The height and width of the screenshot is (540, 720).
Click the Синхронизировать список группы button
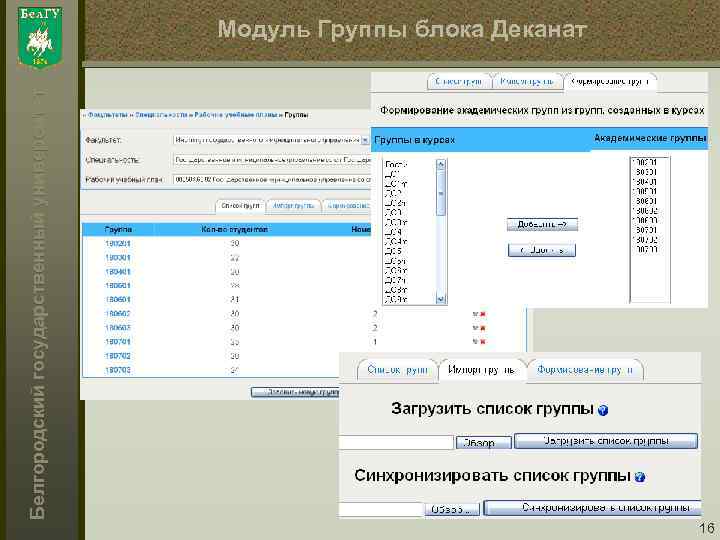click(593, 508)
